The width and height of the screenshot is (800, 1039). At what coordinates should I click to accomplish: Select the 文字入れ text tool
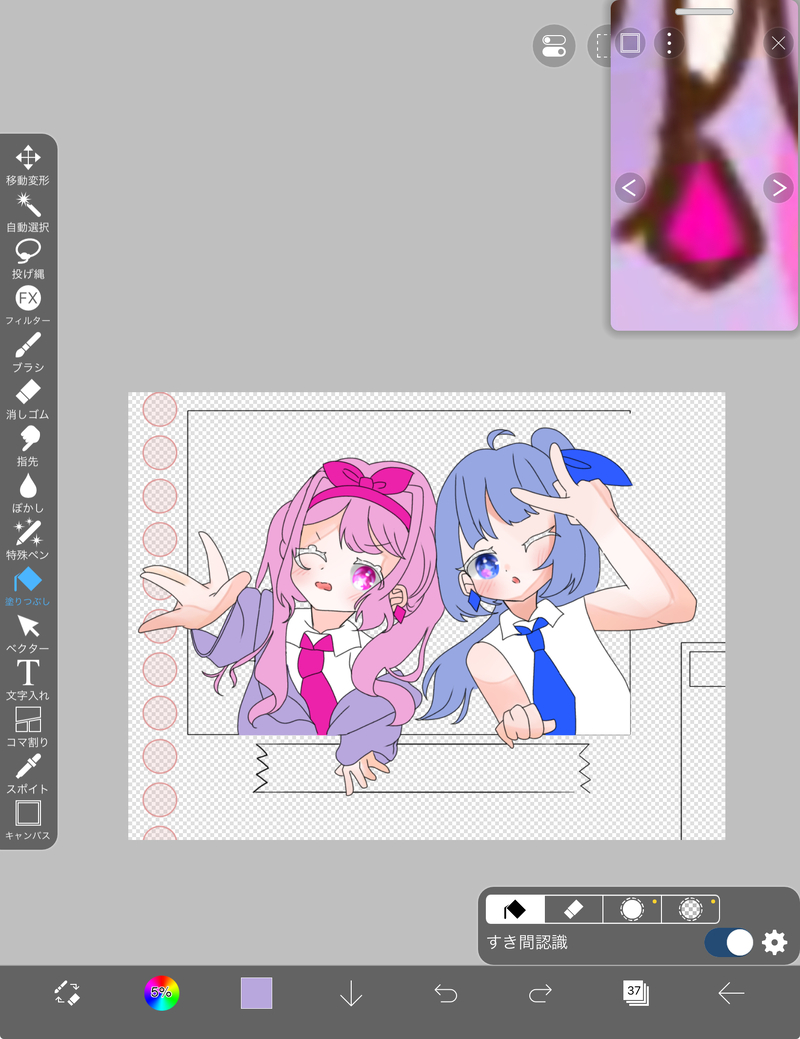pos(28,681)
